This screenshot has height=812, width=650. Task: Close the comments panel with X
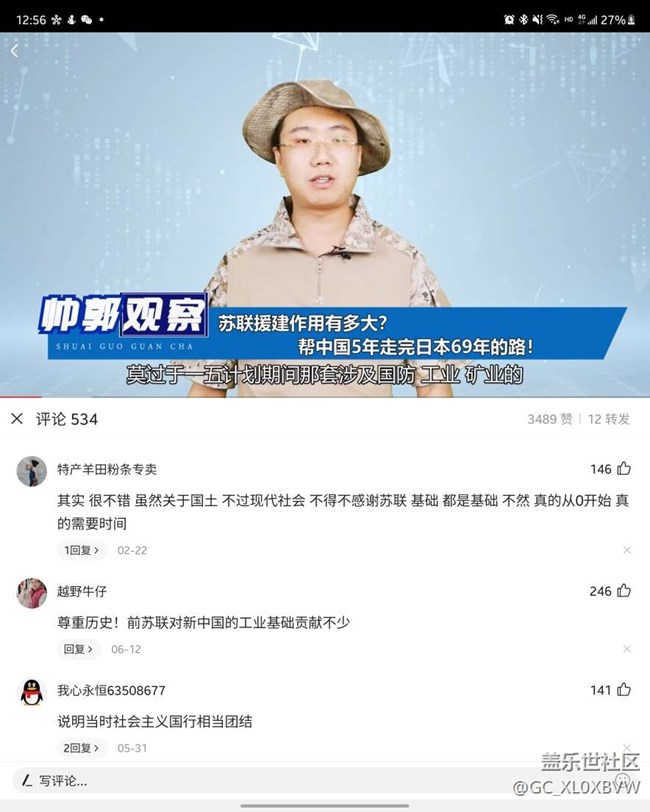[17, 418]
